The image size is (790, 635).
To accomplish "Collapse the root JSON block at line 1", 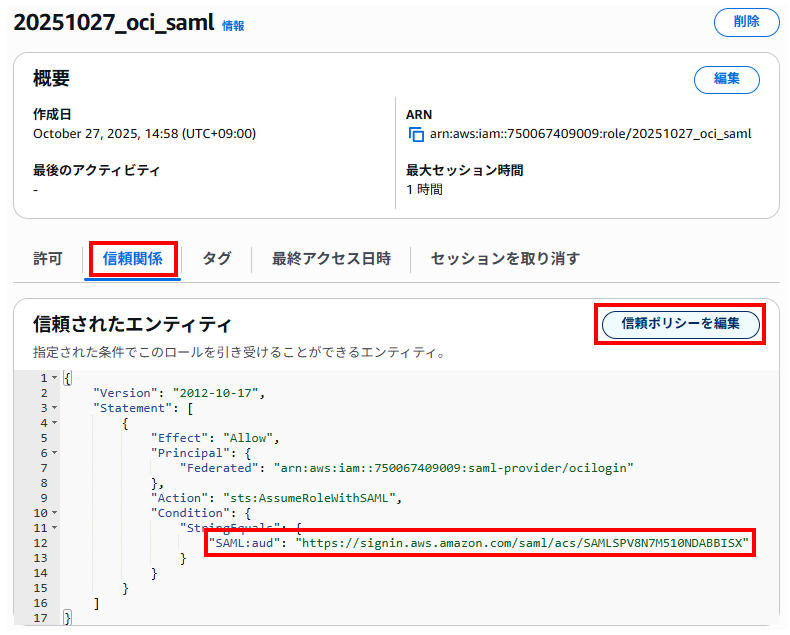I will coord(54,378).
